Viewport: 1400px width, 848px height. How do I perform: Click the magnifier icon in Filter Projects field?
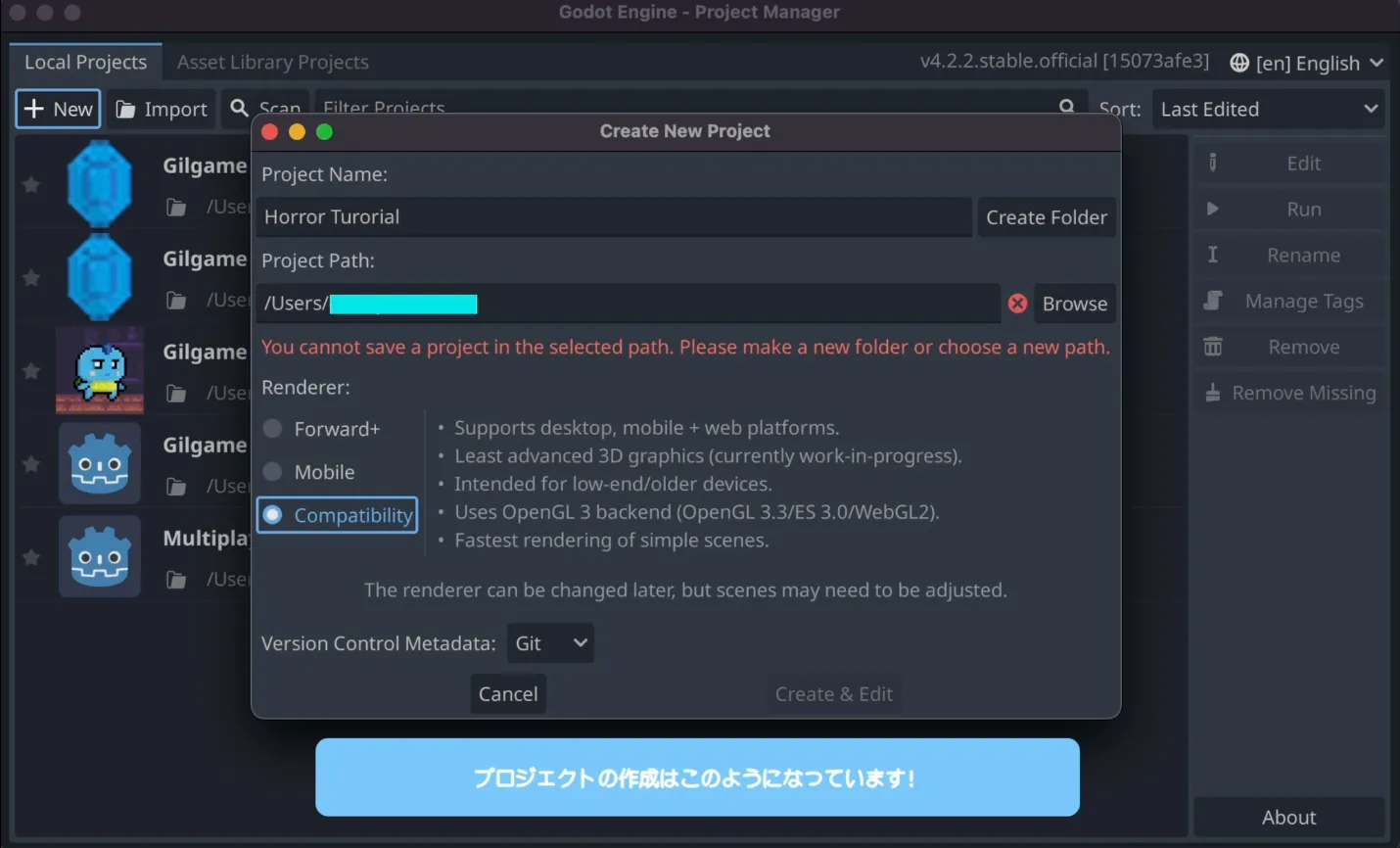[1066, 107]
